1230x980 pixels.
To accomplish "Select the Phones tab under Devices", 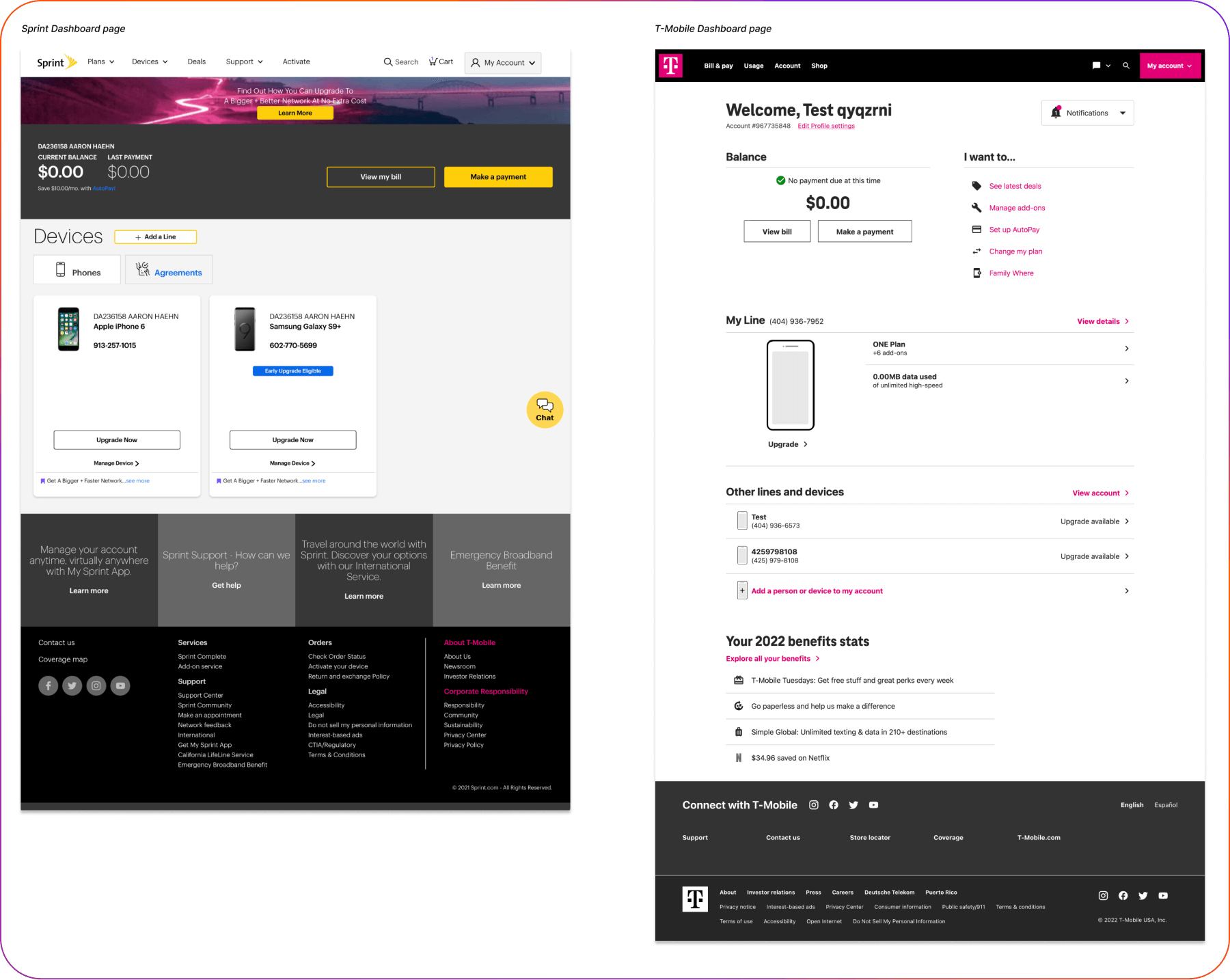I will tap(77, 270).
